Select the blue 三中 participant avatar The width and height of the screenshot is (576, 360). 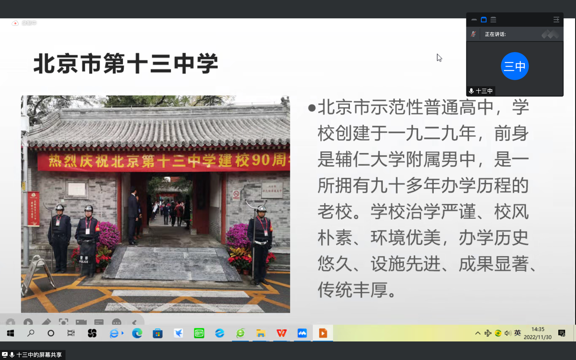coord(515,66)
